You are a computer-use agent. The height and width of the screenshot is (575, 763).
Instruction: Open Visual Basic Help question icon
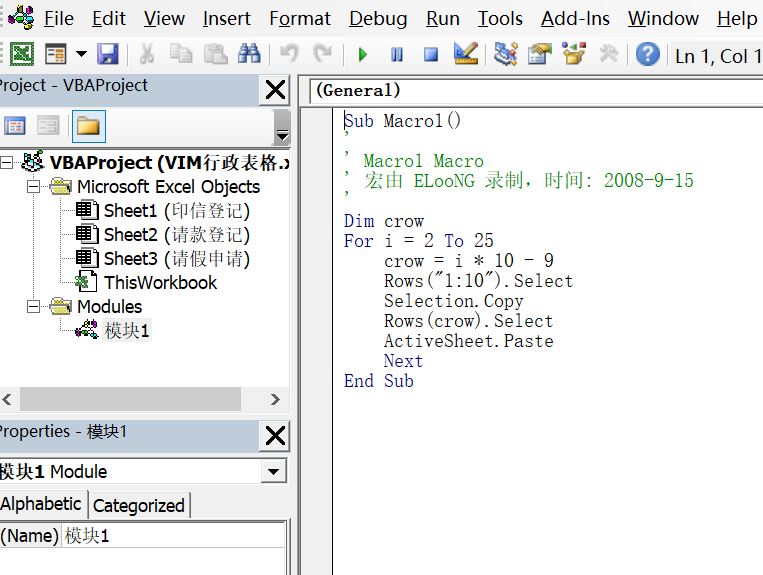point(648,54)
